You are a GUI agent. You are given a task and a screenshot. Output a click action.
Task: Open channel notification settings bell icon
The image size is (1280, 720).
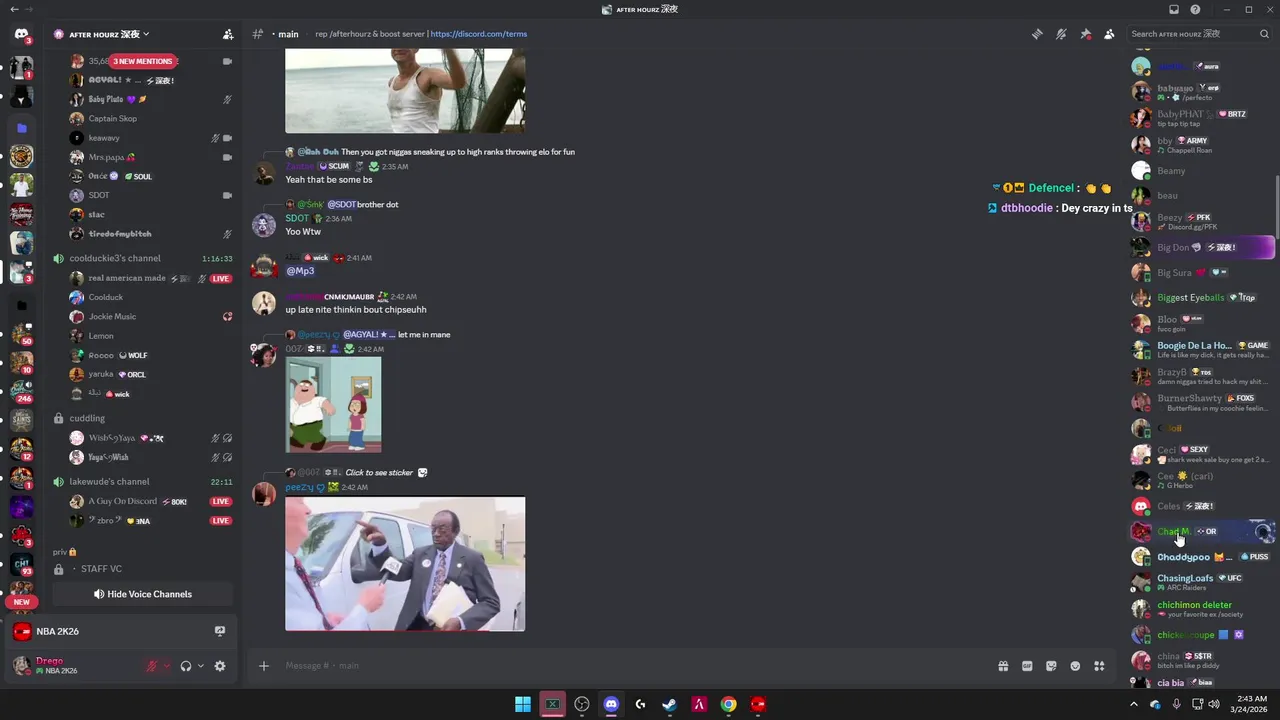coord(1061,34)
